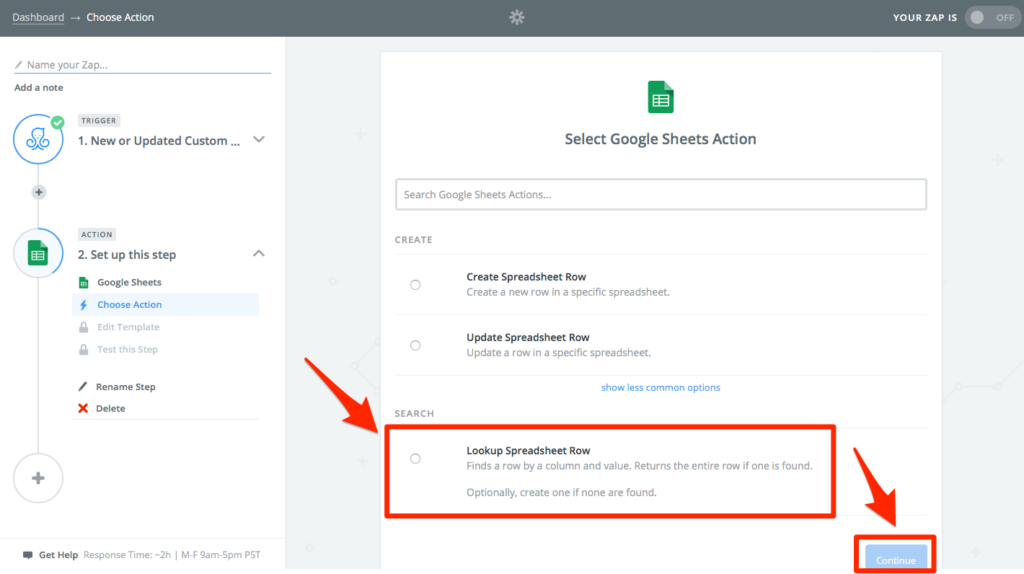This screenshot has width=1024, height=574.
Task: Click 'Lookup Spreadsheet Row' title text
Action: (x=528, y=451)
